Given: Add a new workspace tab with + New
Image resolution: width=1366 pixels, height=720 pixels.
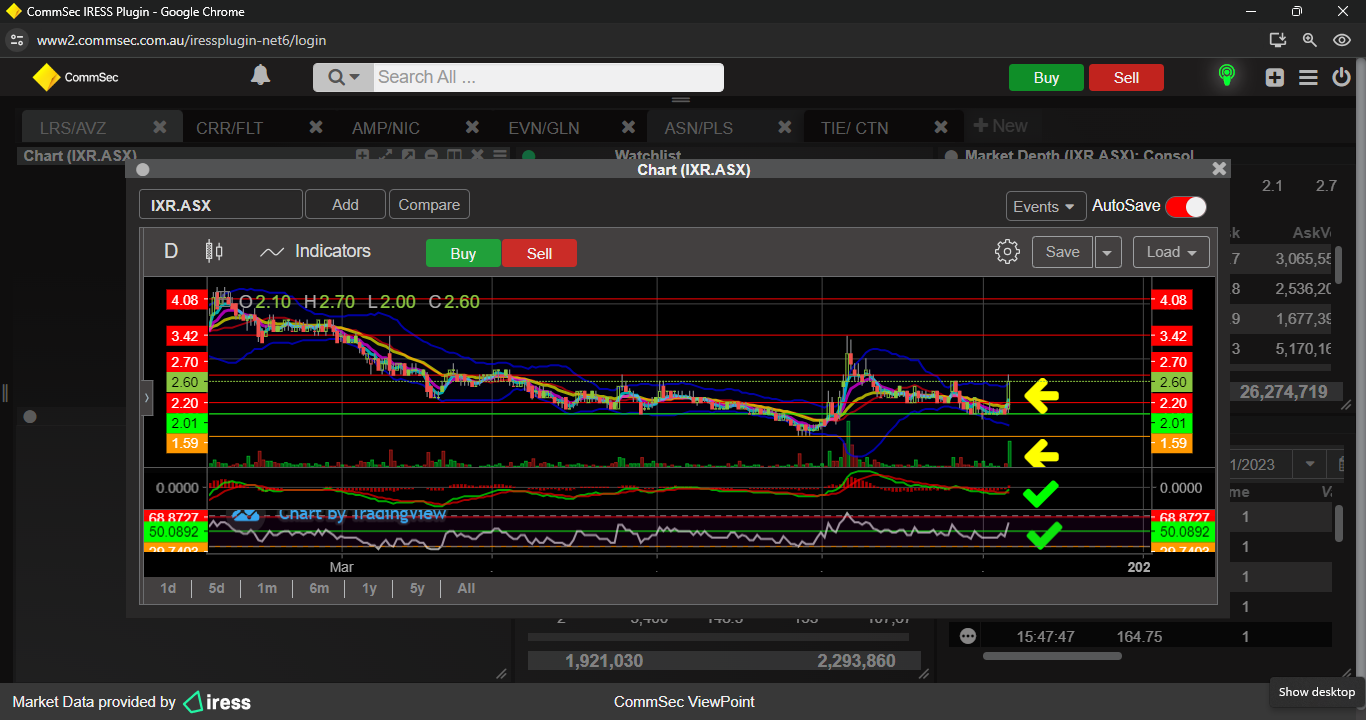Looking at the screenshot, I should click(1000, 126).
